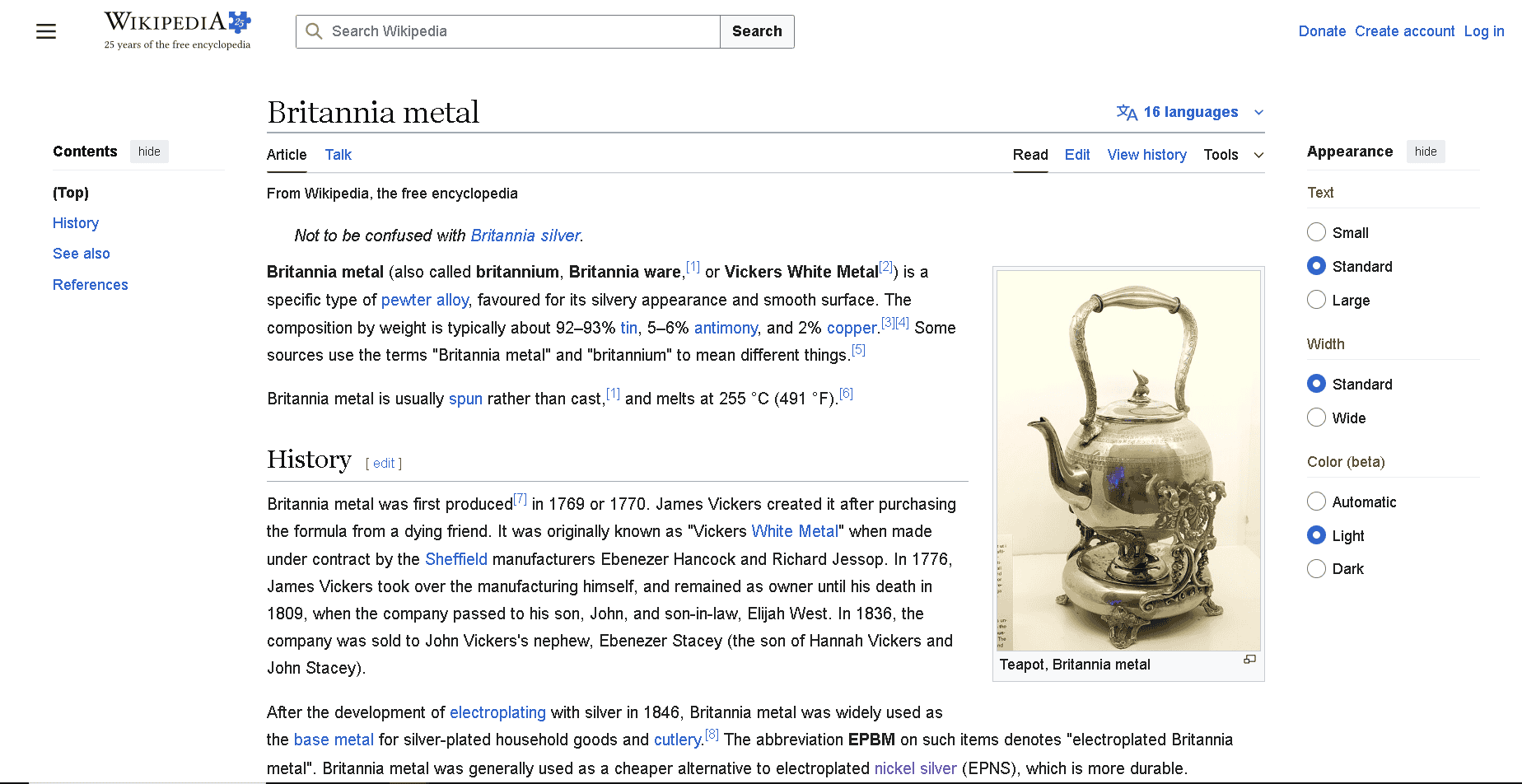The image size is (1522, 784).
Task: Click the search magnifier icon
Action: click(314, 31)
